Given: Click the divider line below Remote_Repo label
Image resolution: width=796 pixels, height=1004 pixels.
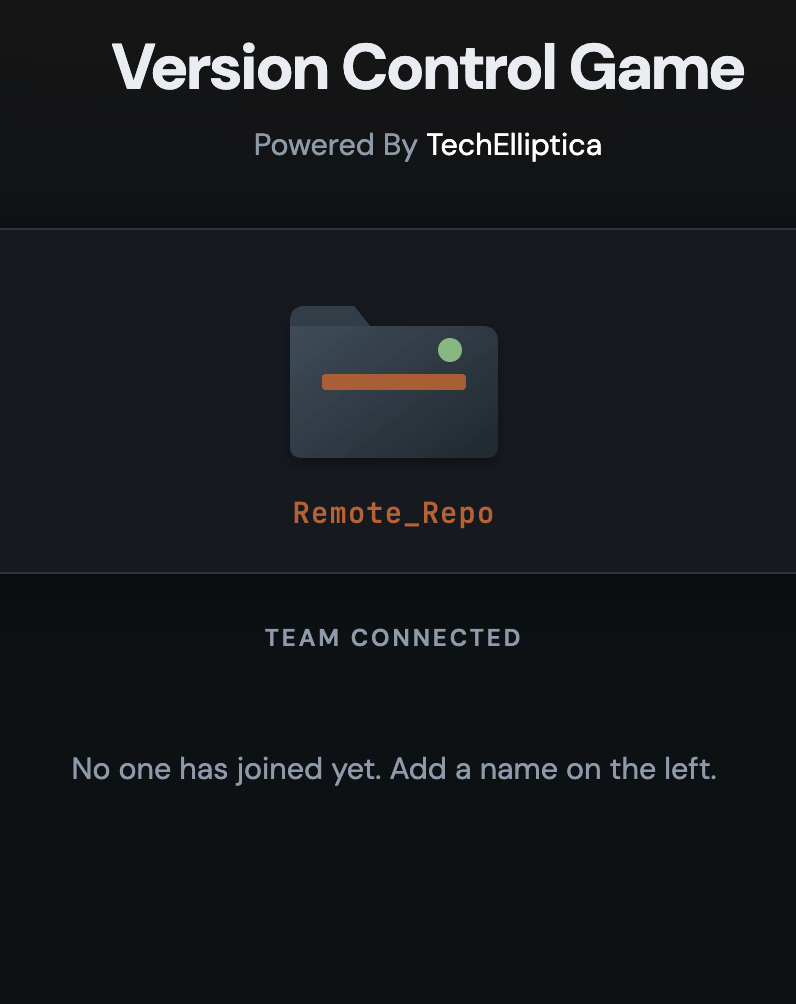Looking at the screenshot, I should 398,573.
